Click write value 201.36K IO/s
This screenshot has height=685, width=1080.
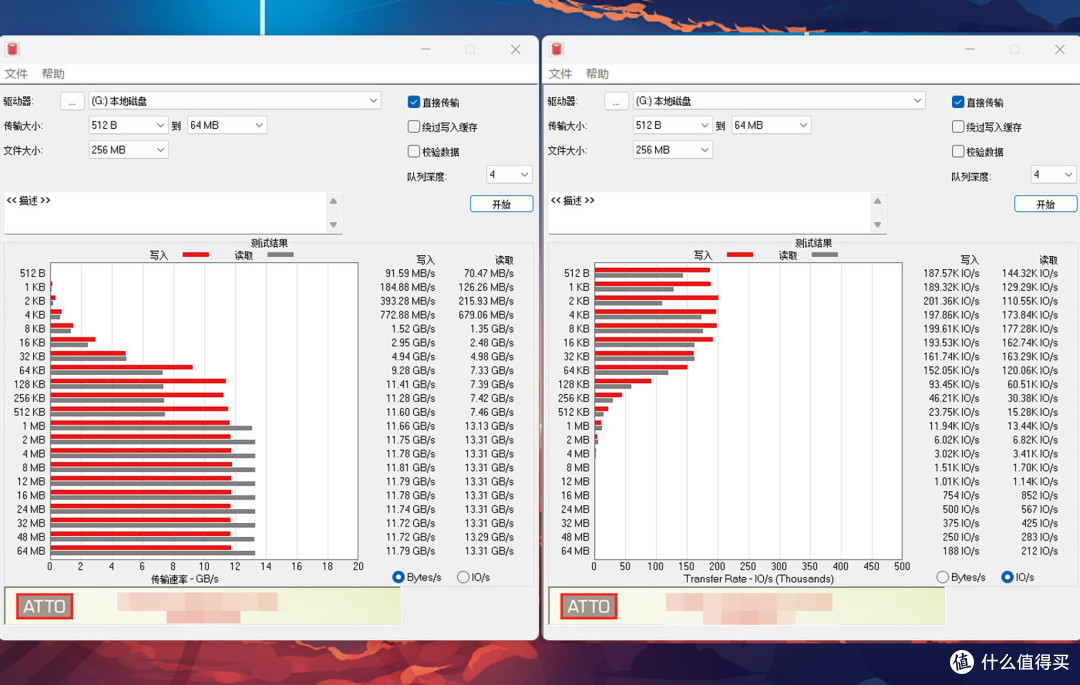pyautogui.click(x=951, y=301)
